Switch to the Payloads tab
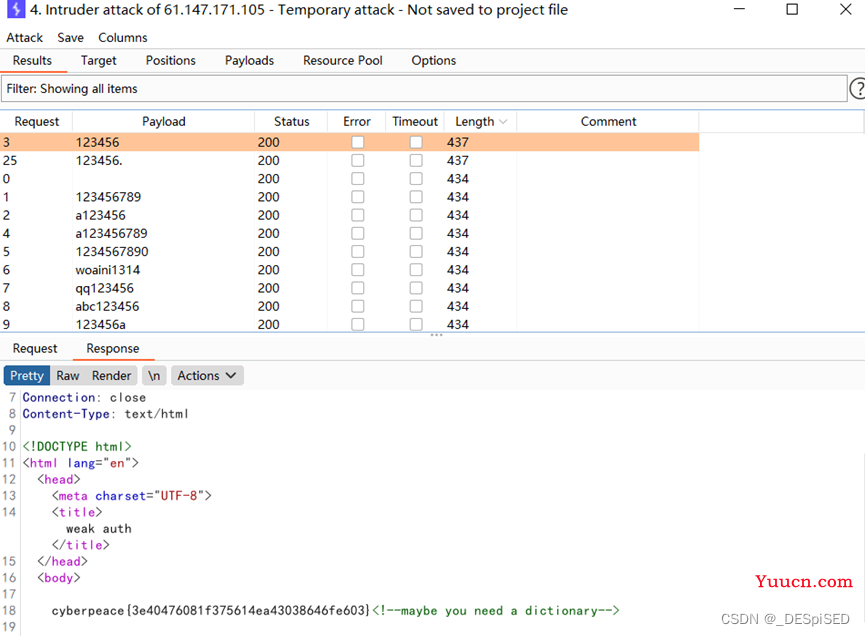 point(249,61)
